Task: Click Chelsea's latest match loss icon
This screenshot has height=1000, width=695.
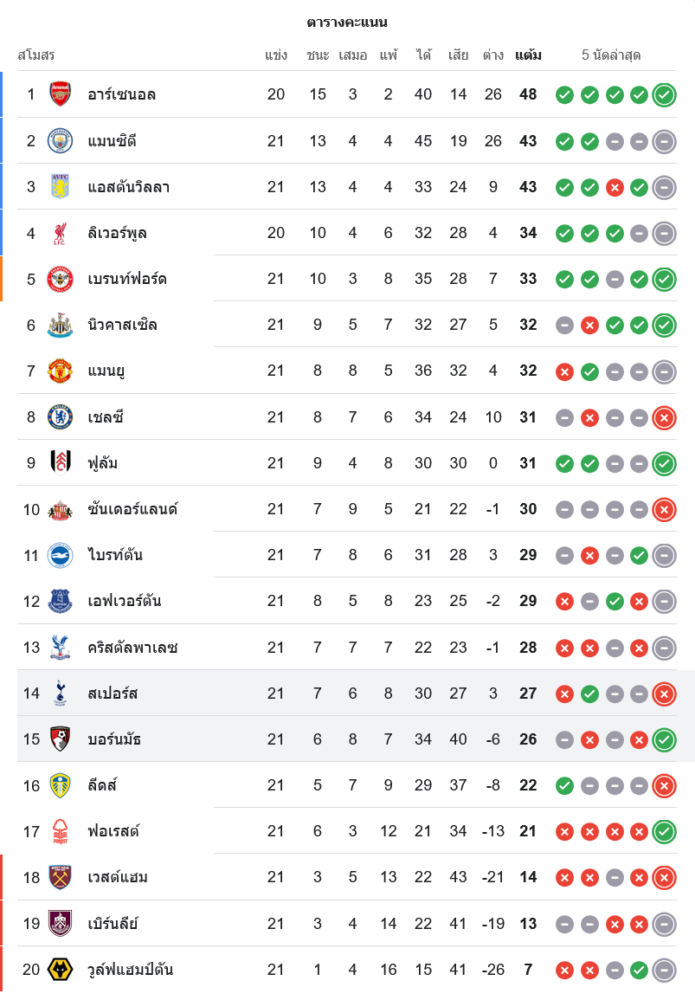Action: (x=664, y=417)
